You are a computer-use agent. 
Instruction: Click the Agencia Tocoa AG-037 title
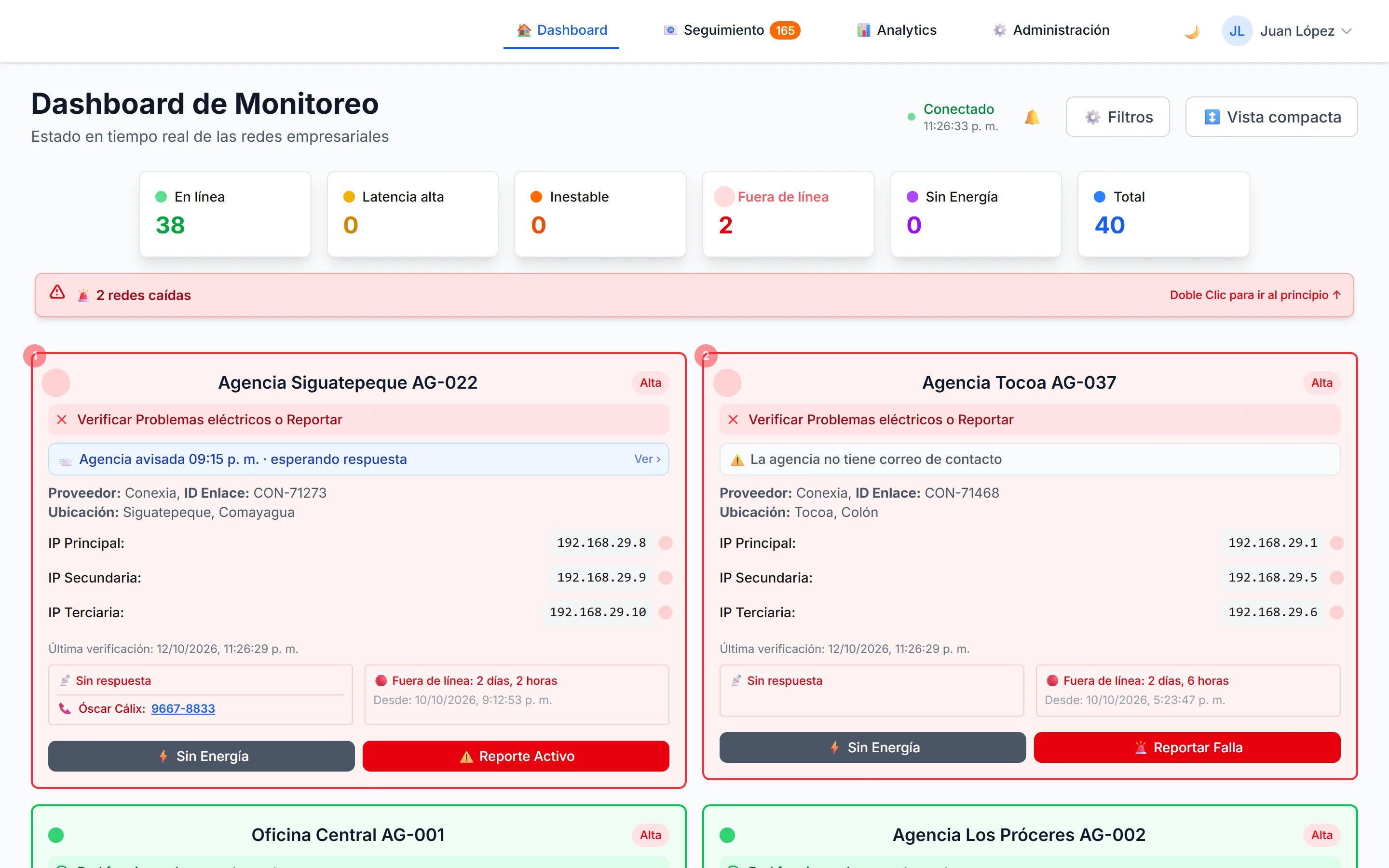1019,383
